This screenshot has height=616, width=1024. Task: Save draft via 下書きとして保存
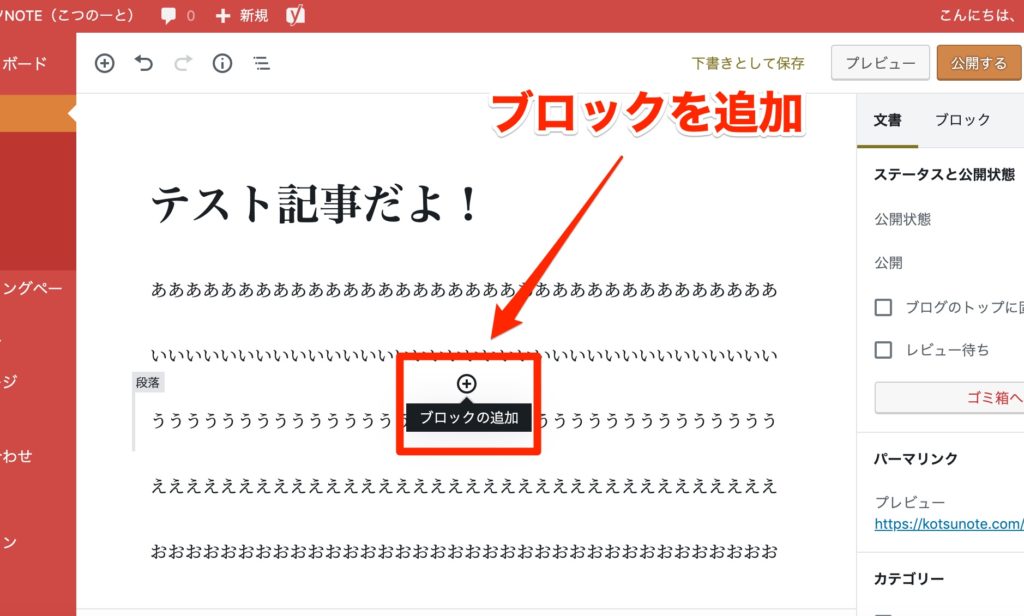coord(748,63)
